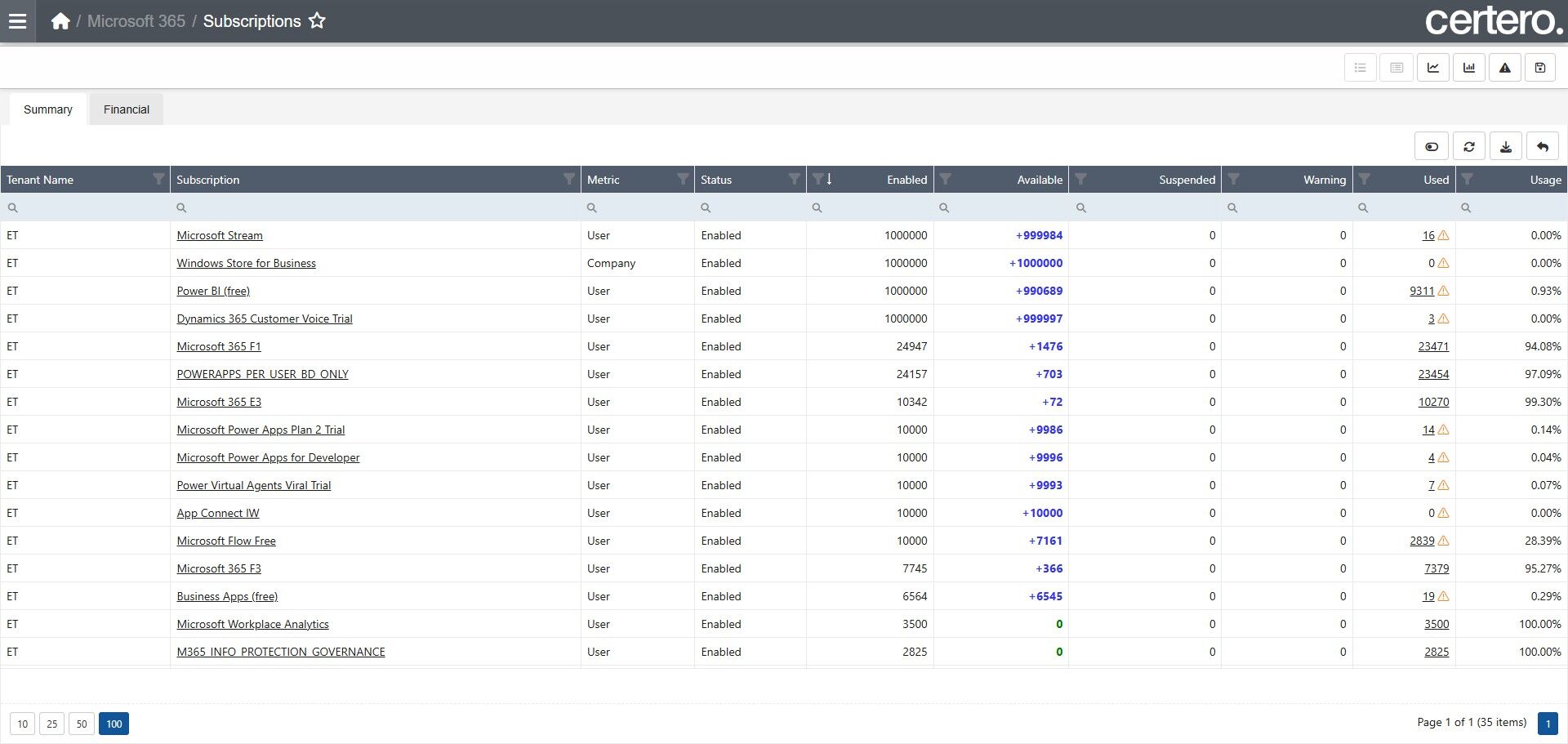Open the Warning column filter funnel
Screen dimensions: 1568x744
tap(1234, 179)
